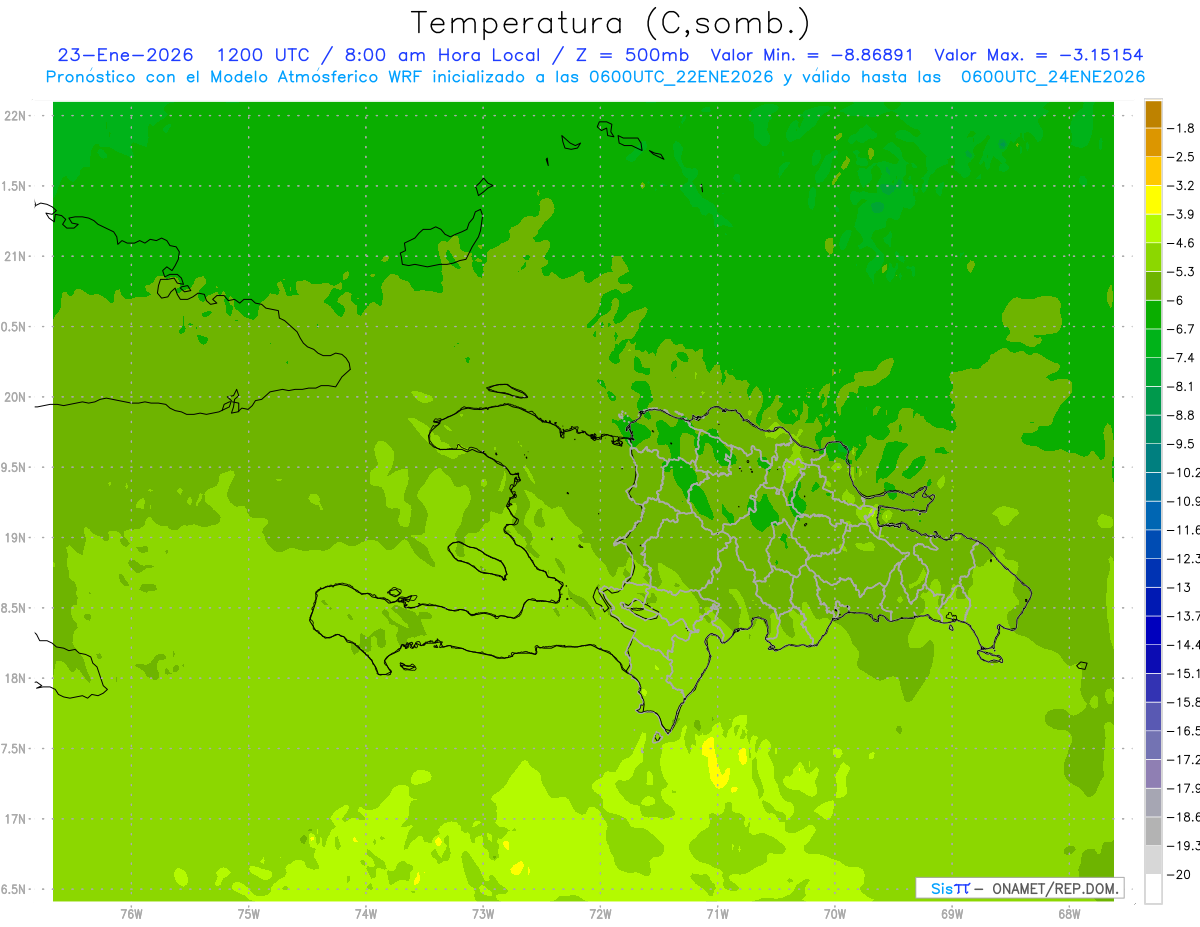1200x927 pixels.
Task: Click the -2.5 legend value
Action: [1182, 157]
